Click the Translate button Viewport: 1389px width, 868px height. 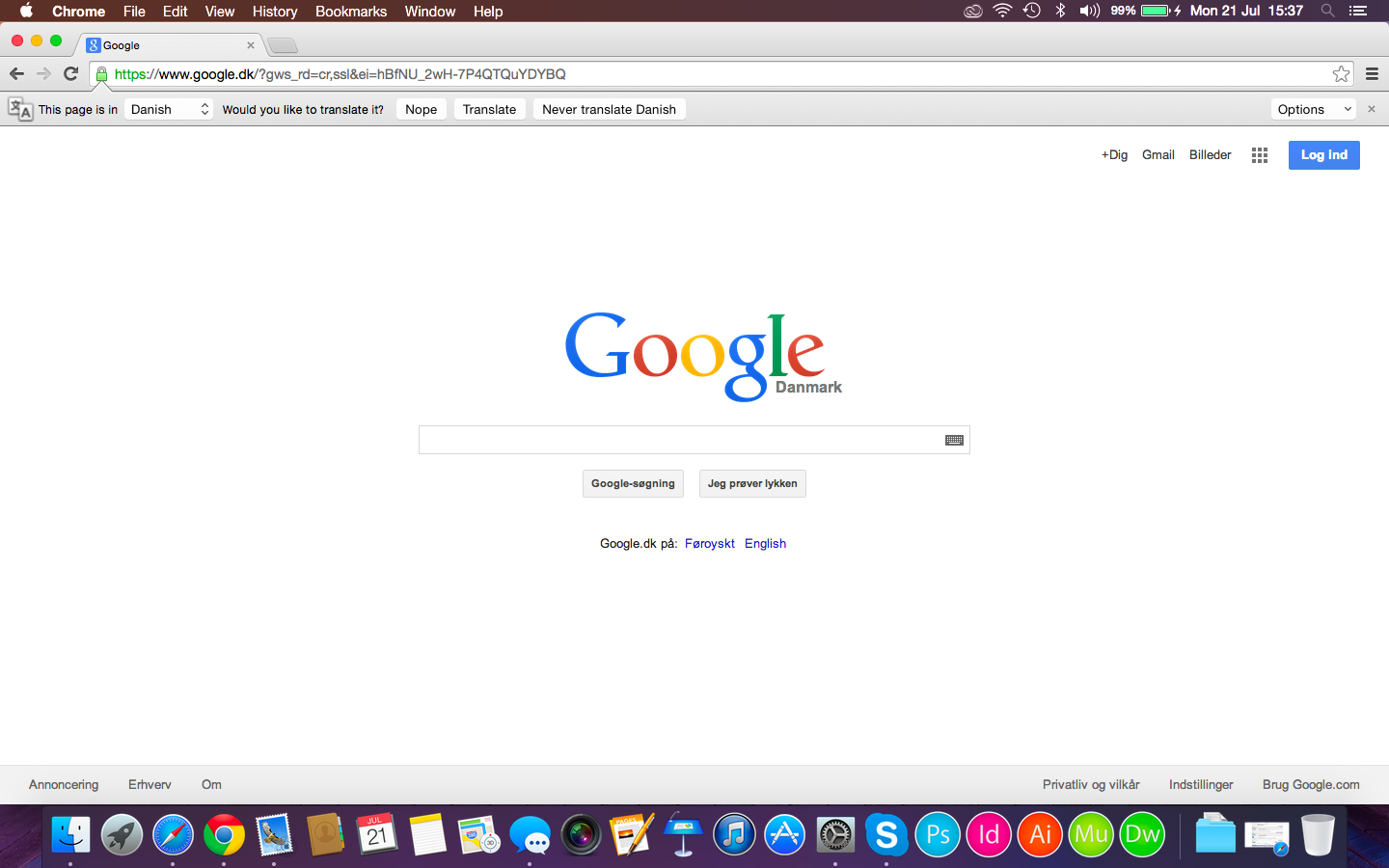click(x=490, y=109)
